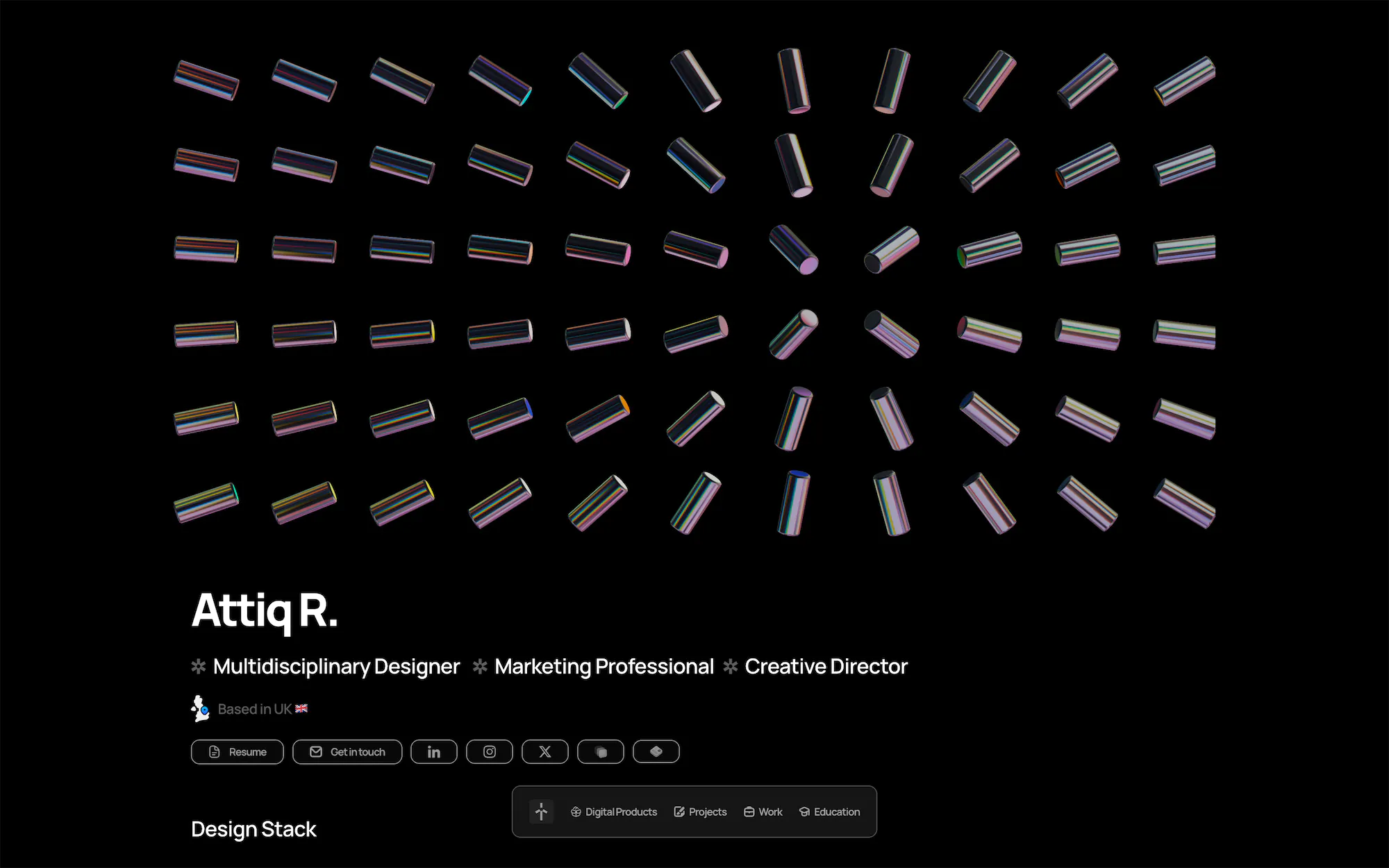Click the UK flag emoji
Image resolution: width=1389 pixels, height=868 pixels.
pyautogui.click(x=301, y=709)
